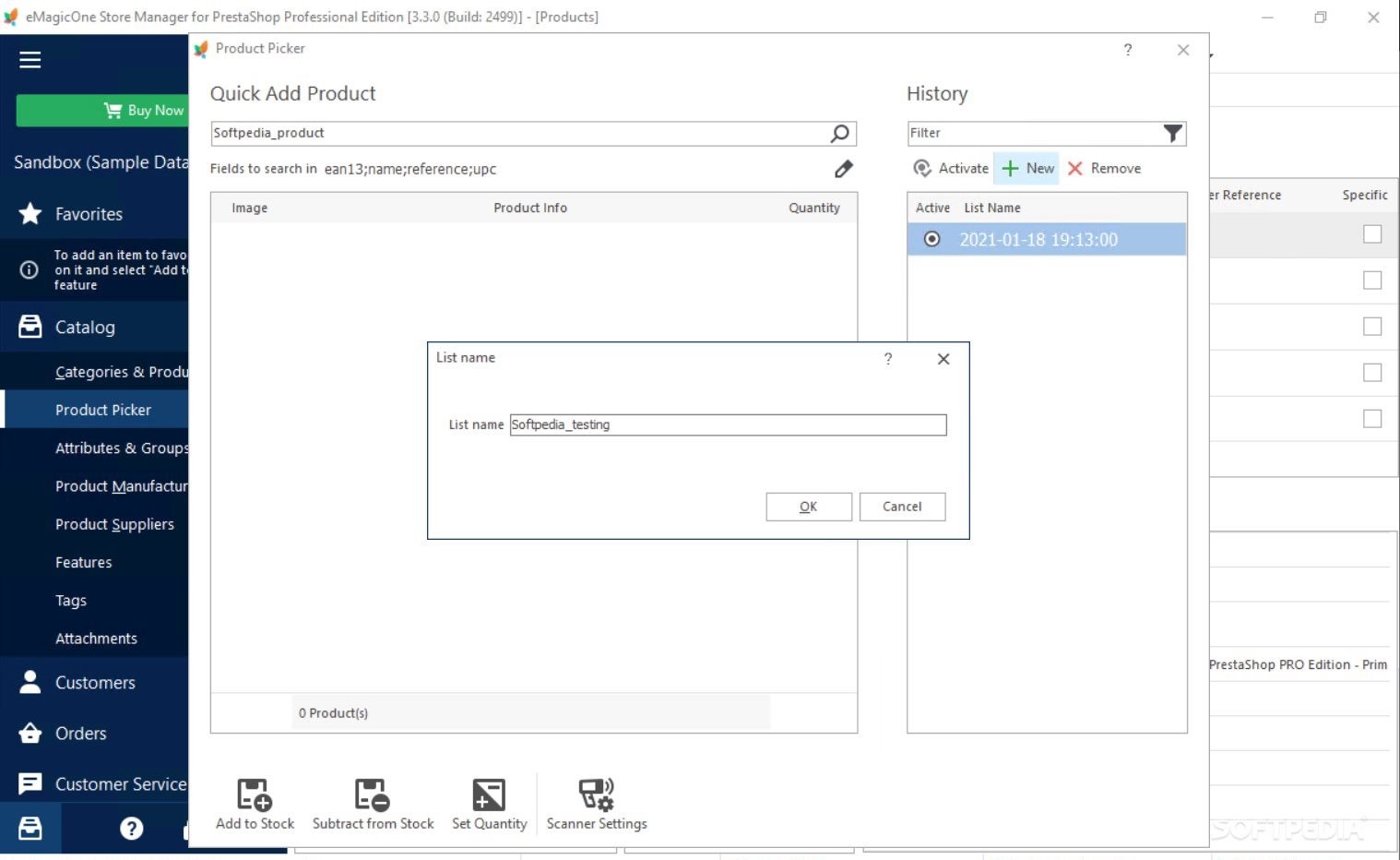The width and height of the screenshot is (1400, 860).
Task: Tick third Specific checkbox in Products window
Action: pos(1372,327)
